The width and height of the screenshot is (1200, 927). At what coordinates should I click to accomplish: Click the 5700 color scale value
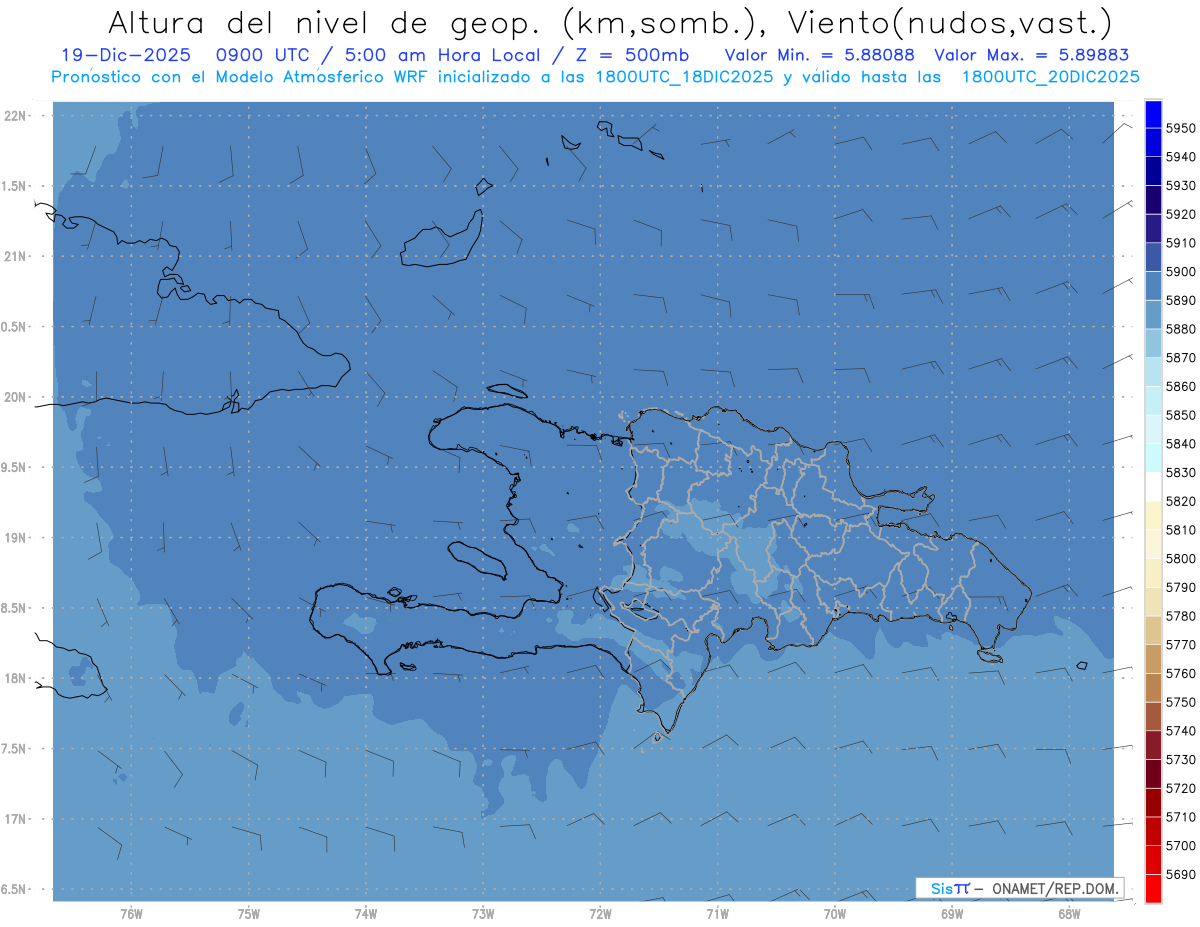[x=1181, y=845]
